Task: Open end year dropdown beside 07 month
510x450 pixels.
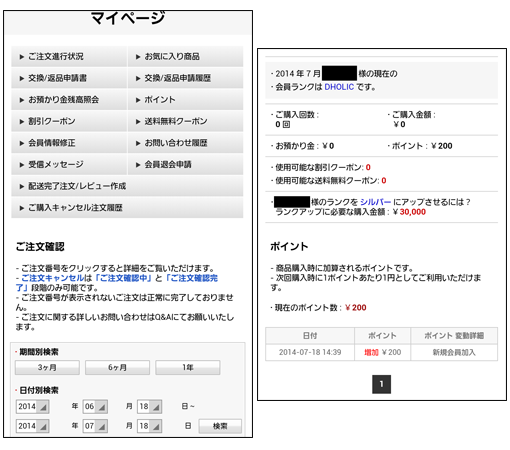Action: [x=33, y=426]
